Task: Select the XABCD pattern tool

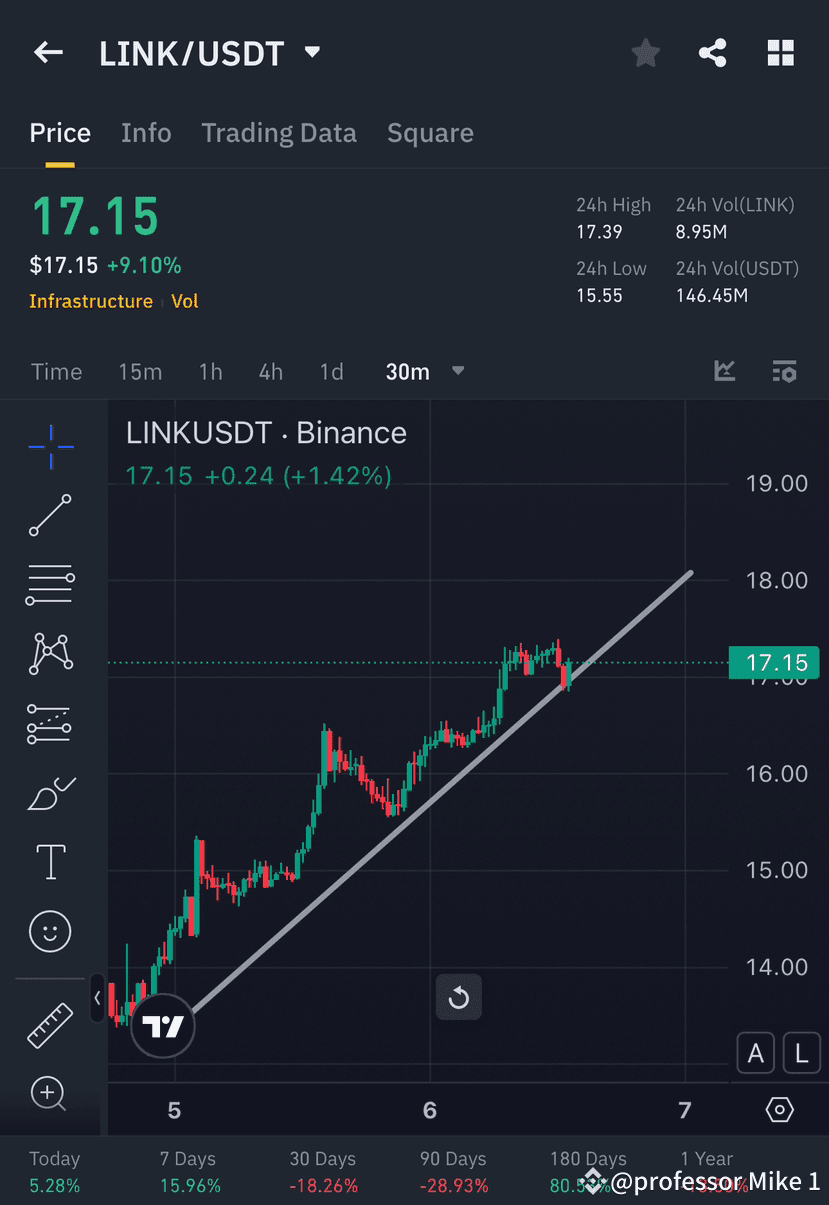Action: [x=49, y=653]
